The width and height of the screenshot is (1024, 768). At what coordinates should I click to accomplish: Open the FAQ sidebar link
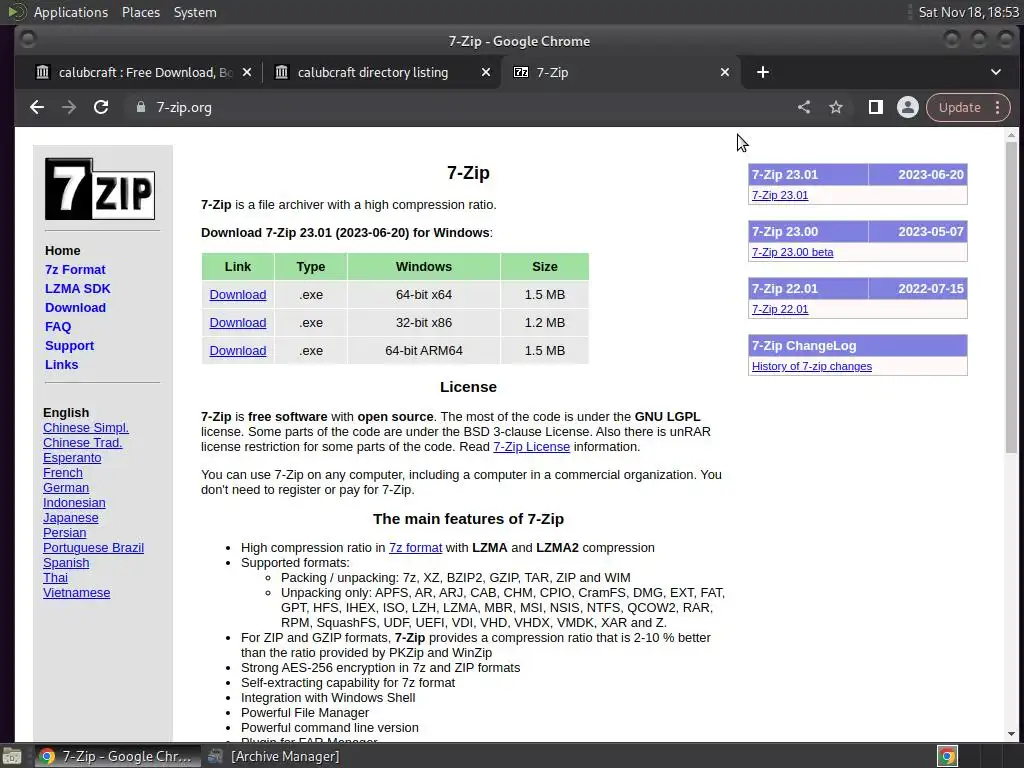pyautogui.click(x=57, y=327)
